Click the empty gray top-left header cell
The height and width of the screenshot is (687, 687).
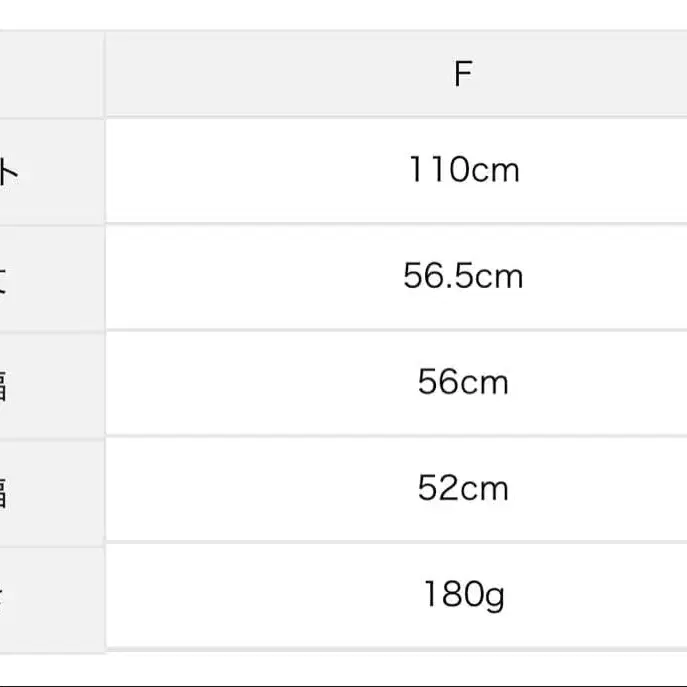[x=50, y=75]
